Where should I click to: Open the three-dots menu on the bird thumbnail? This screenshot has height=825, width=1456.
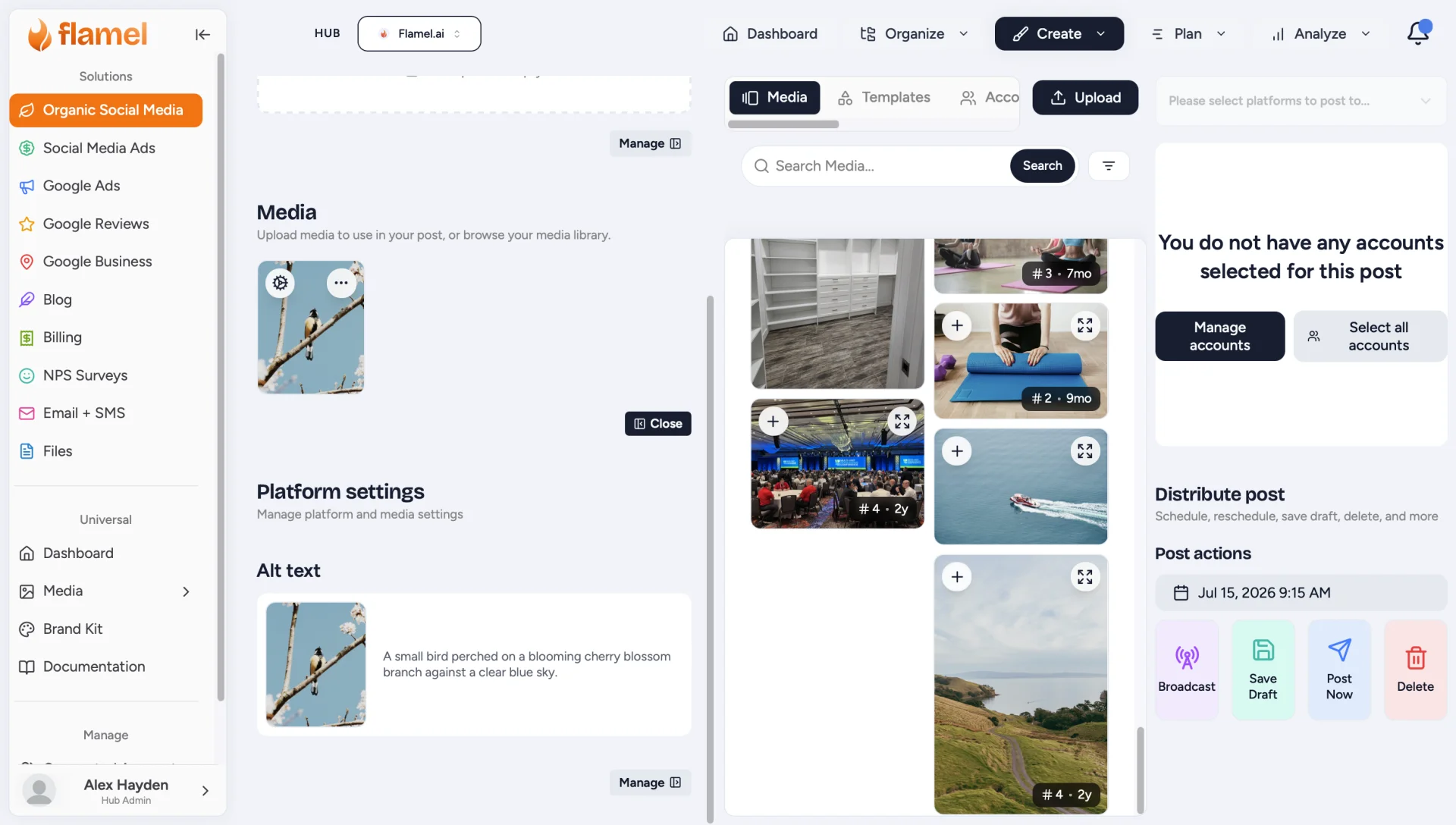point(341,283)
